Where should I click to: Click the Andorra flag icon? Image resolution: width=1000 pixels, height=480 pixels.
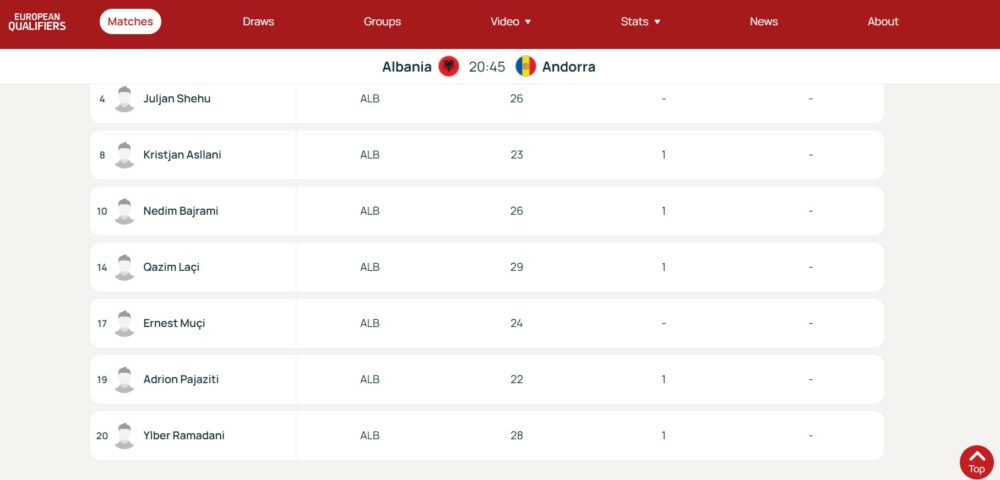[526, 67]
